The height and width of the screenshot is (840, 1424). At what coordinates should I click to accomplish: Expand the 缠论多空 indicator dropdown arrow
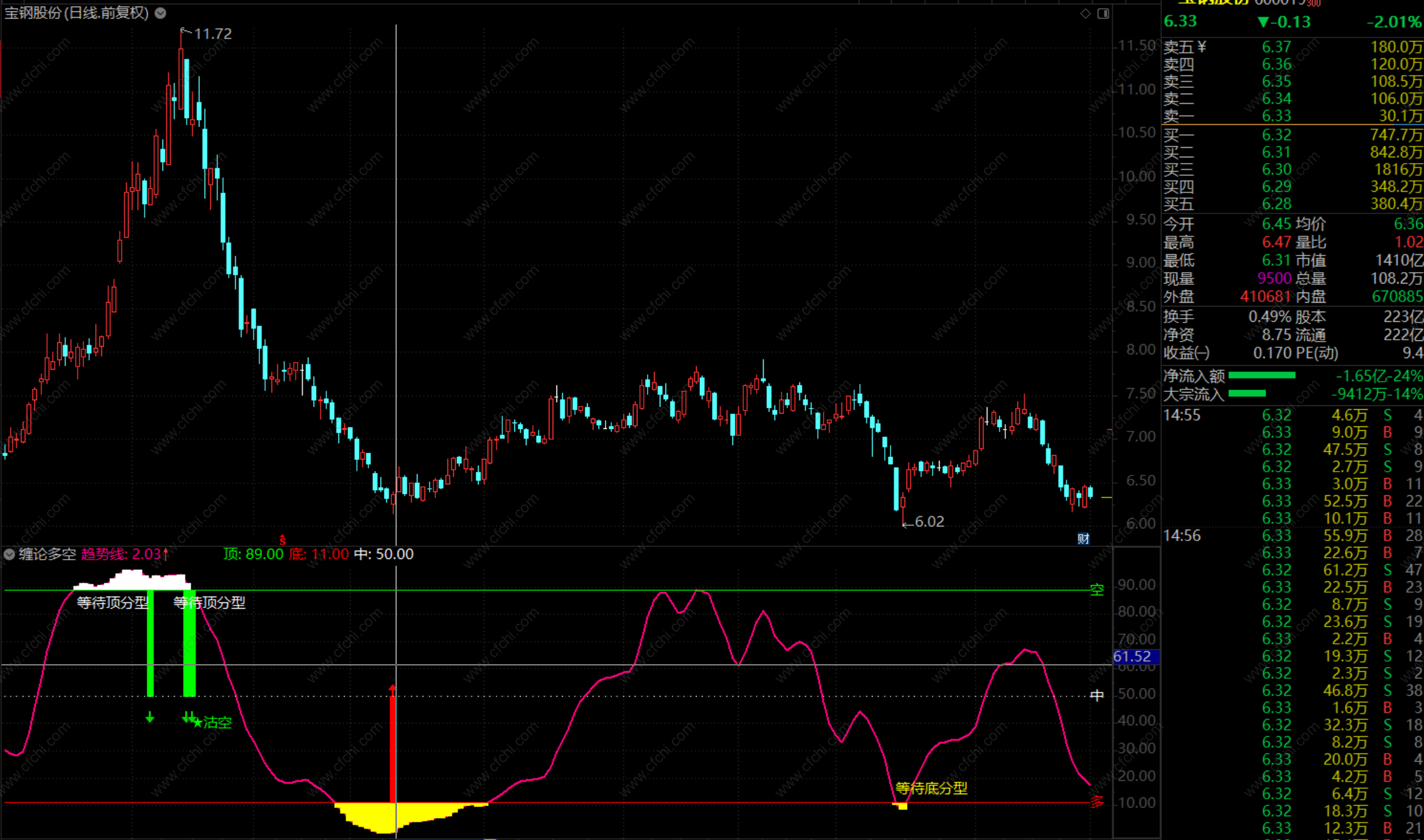[9, 554]
